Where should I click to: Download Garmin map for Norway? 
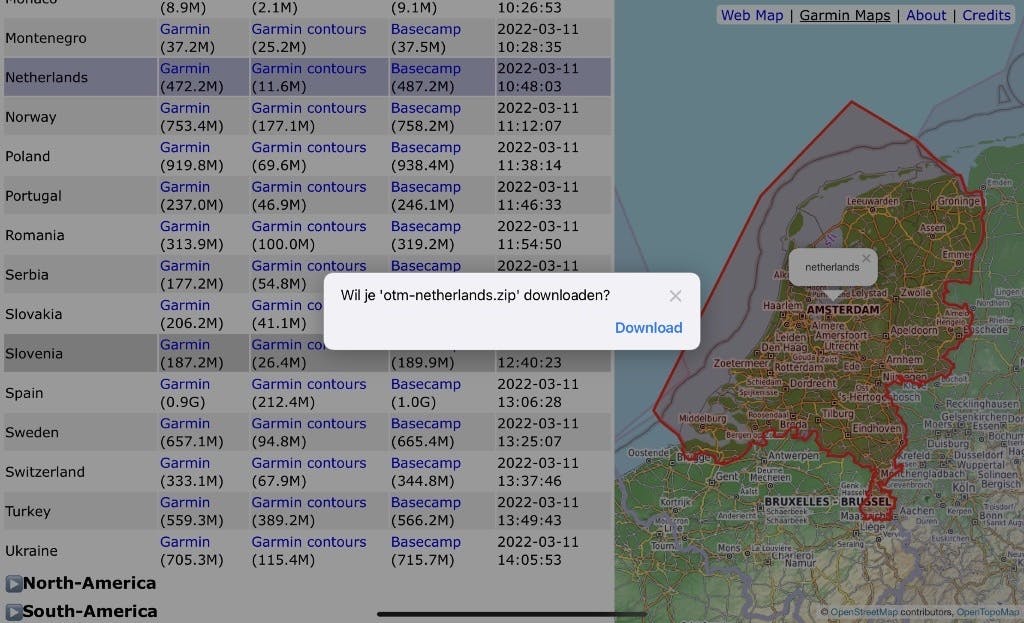point(185,108)
